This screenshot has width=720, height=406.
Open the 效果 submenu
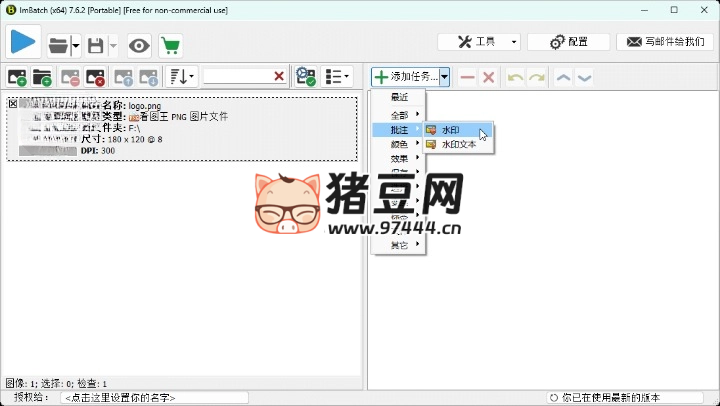click(x=399, y=158)
